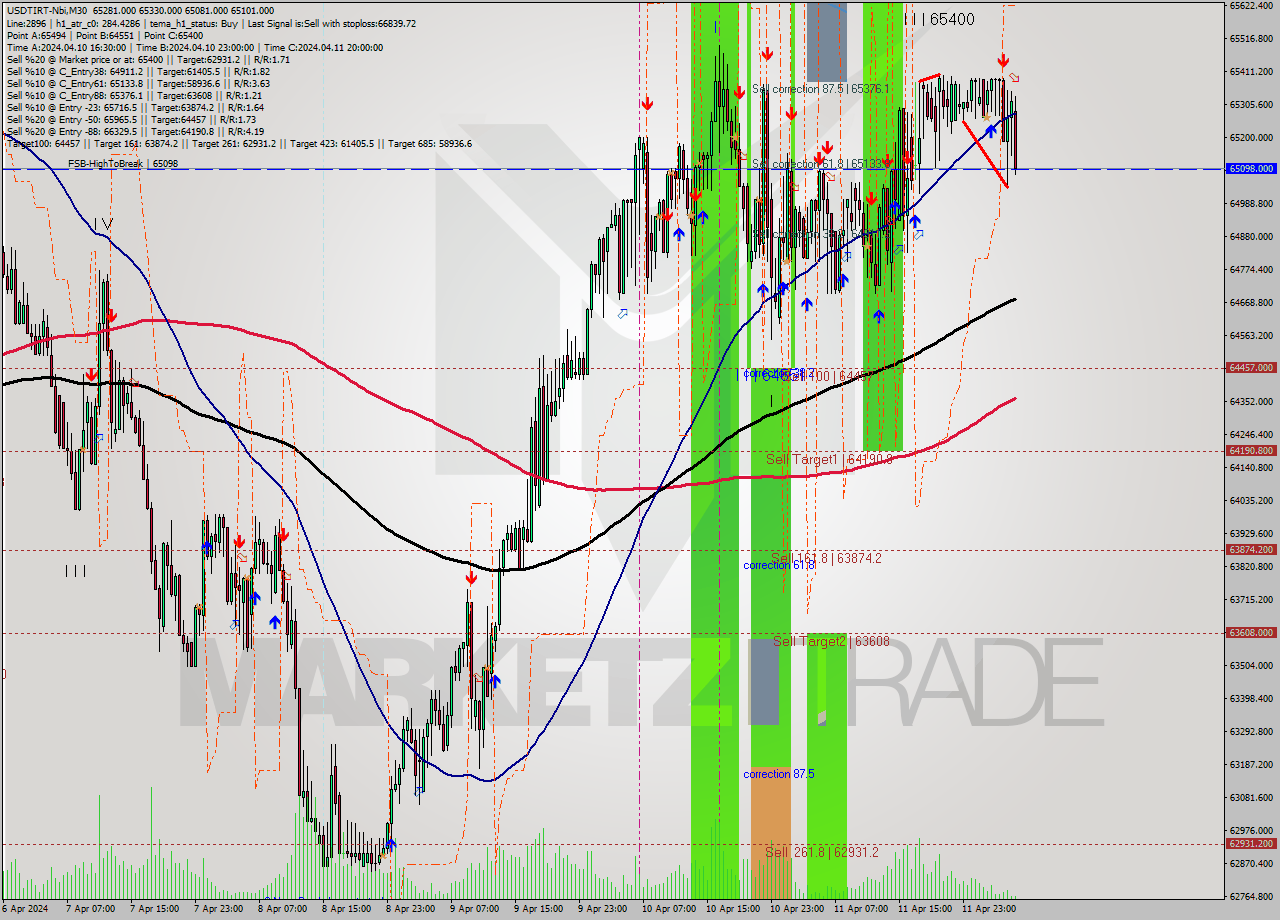Click the red 63874.200 price tag
The width and height of the screenshot is (1280, 920).
(x=1251, y=549)
